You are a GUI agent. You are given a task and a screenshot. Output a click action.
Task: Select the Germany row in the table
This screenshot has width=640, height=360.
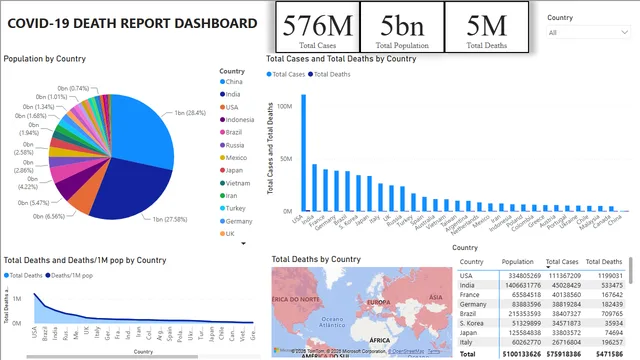click(x=542, y=304)
